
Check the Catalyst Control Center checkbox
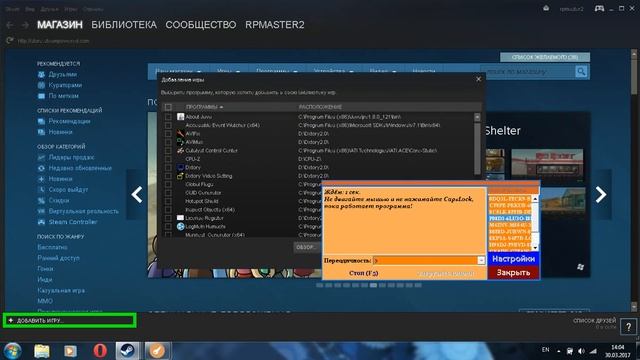168,151
